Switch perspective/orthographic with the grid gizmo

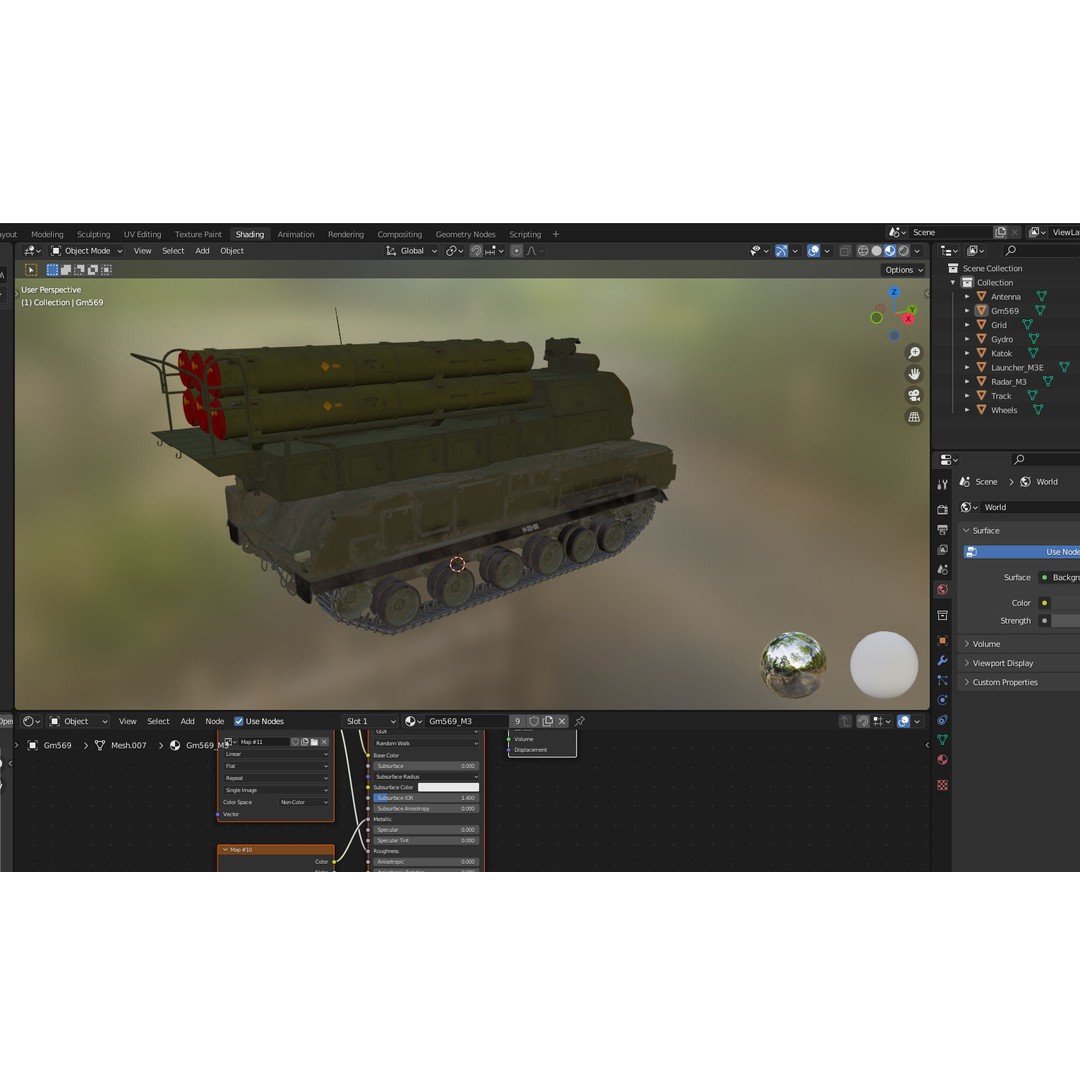coord(914,417)
